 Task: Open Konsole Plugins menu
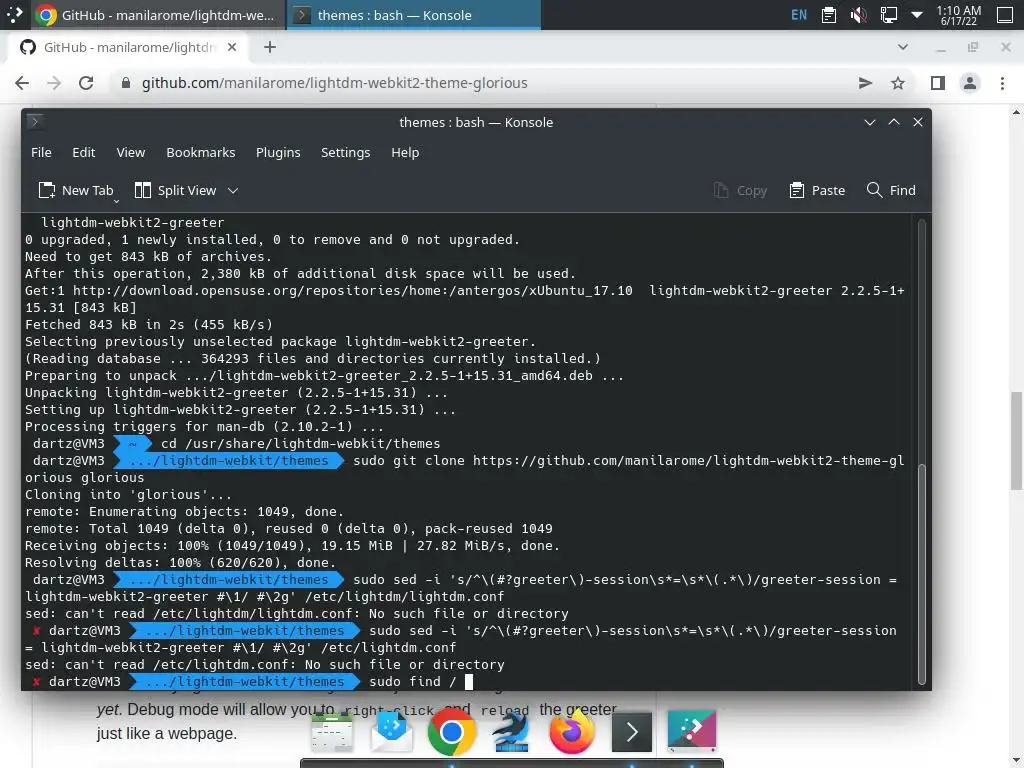(x=278, y=152)
